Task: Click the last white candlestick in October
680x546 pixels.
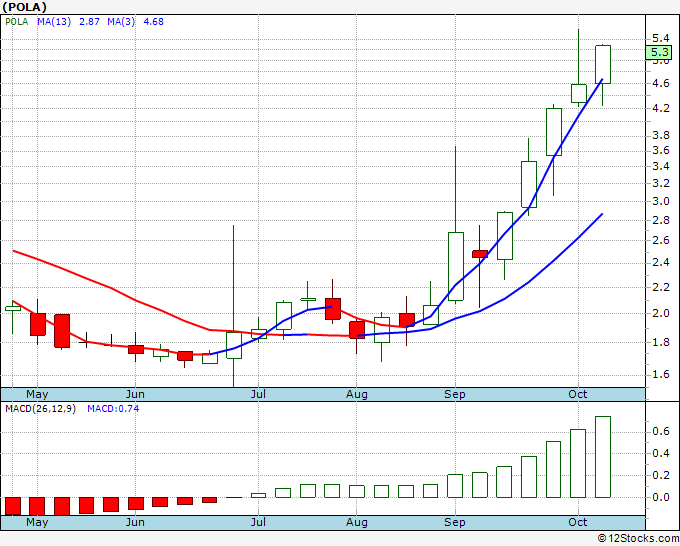Action: [x=603, y=62]
